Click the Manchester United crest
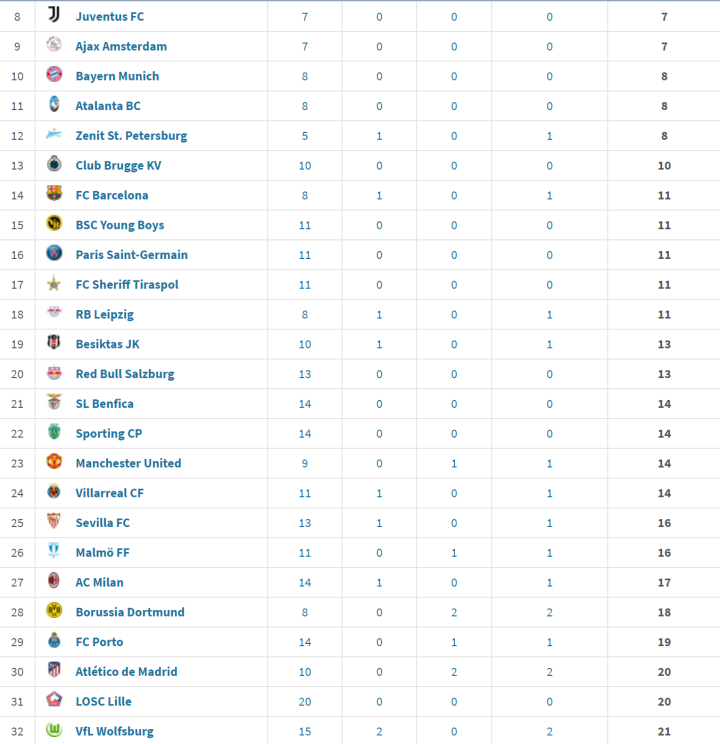Image resolution: width=720 pixels, height=744 pixels. click(54, 463)
